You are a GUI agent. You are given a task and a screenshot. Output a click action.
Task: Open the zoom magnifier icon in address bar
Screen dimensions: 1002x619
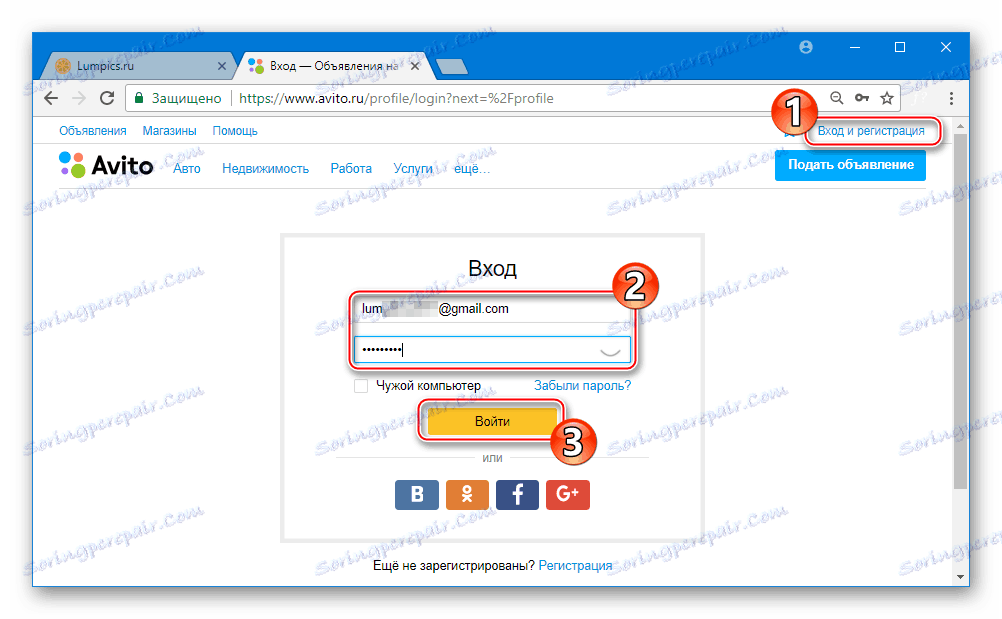pyautogui.click(x=836, y=98)
